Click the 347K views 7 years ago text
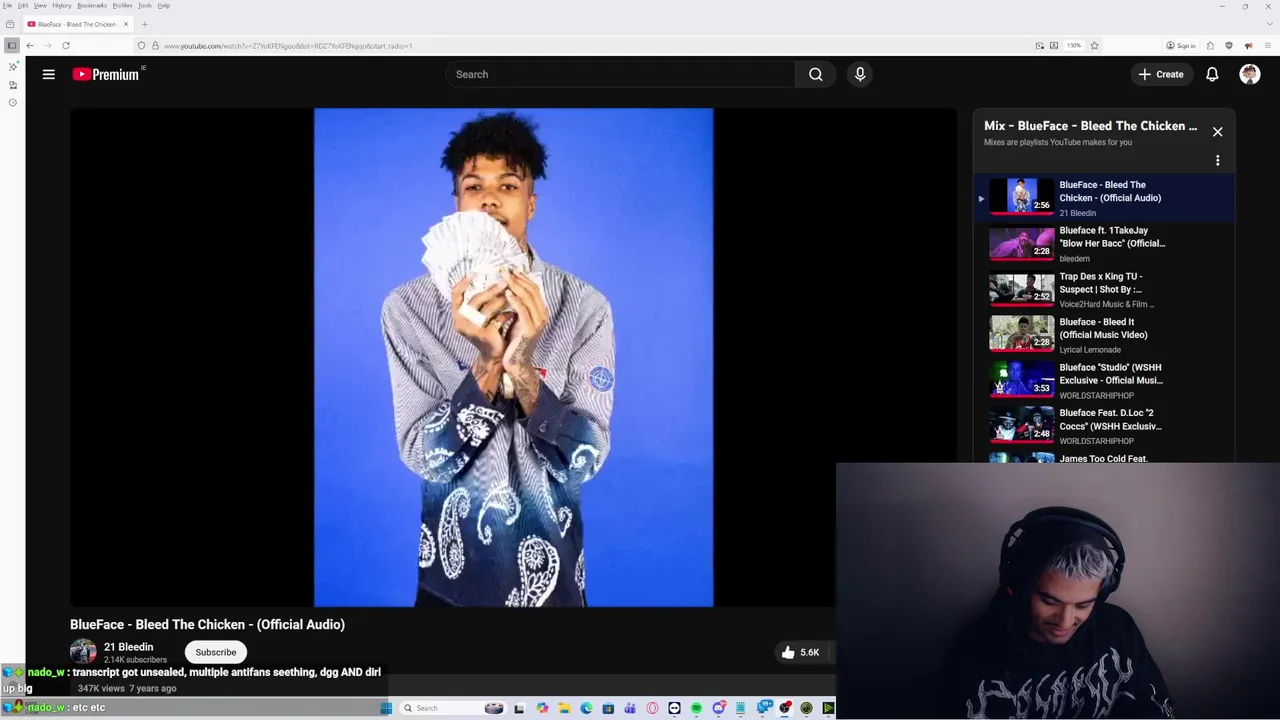 [127, 688]
